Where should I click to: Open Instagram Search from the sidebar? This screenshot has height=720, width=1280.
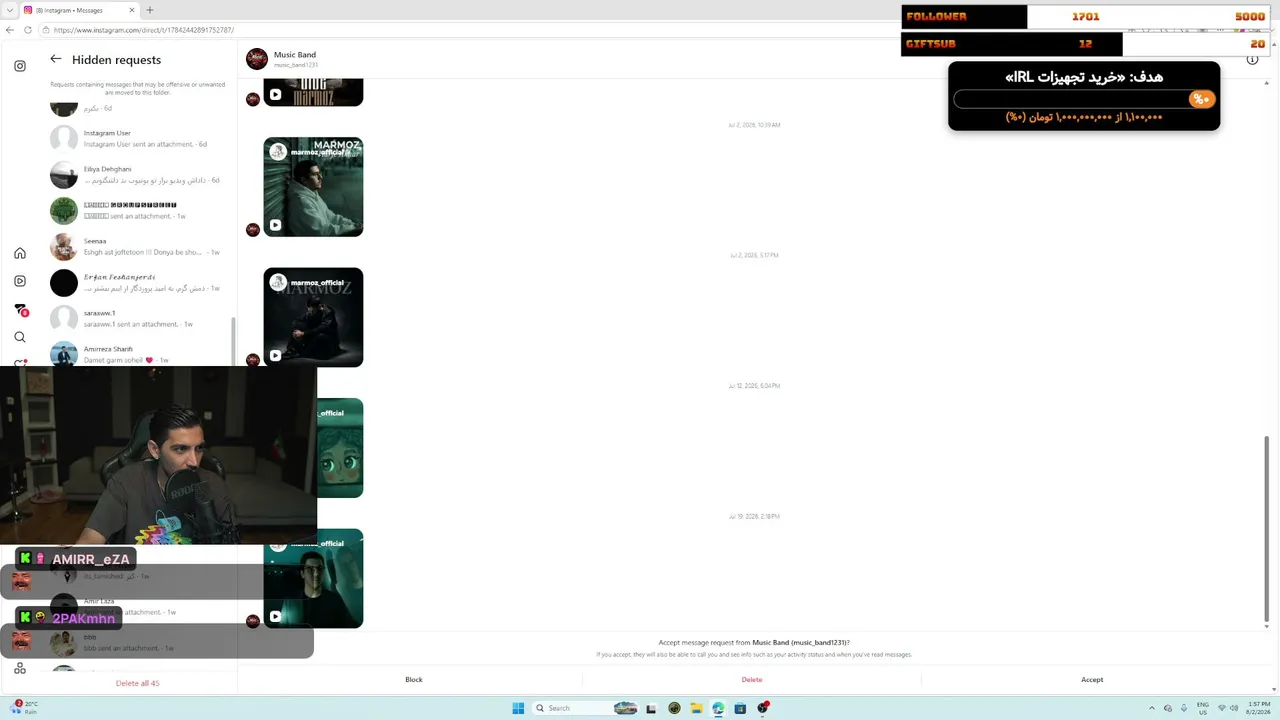[x=20, y=337]
